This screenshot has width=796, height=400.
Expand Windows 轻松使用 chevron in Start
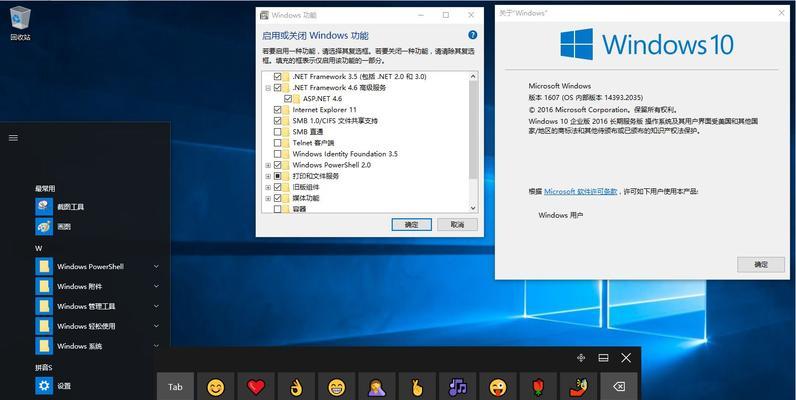pos(156,326)
